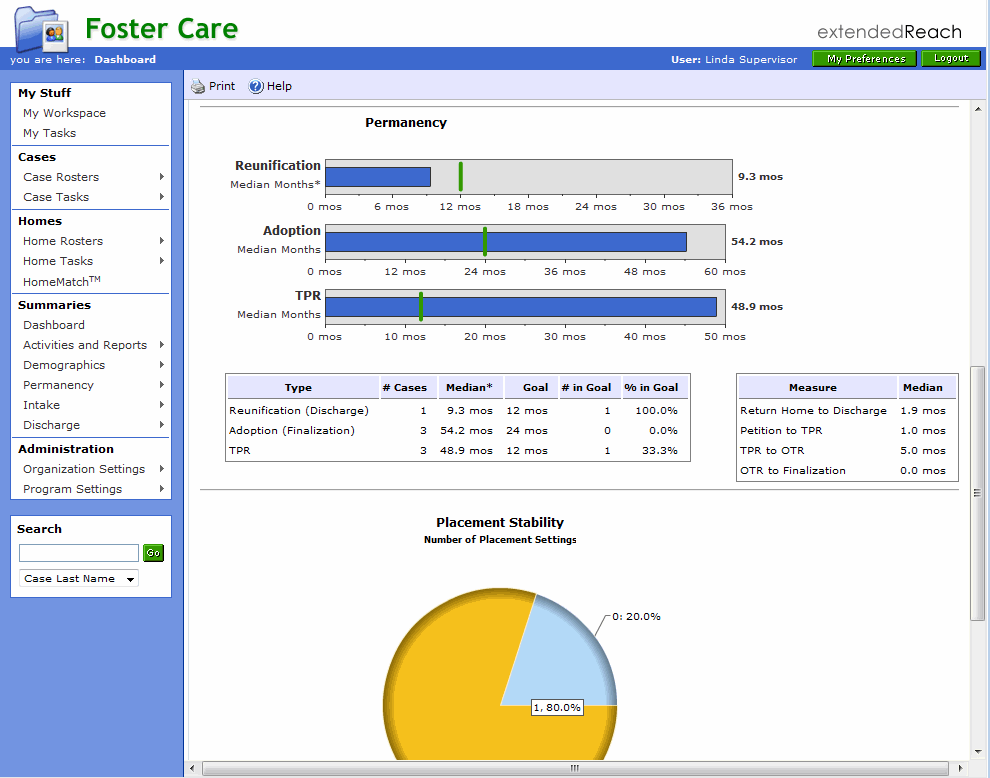Open Organization Settings menu item
990x778 pixels.
tap(84, 469)
